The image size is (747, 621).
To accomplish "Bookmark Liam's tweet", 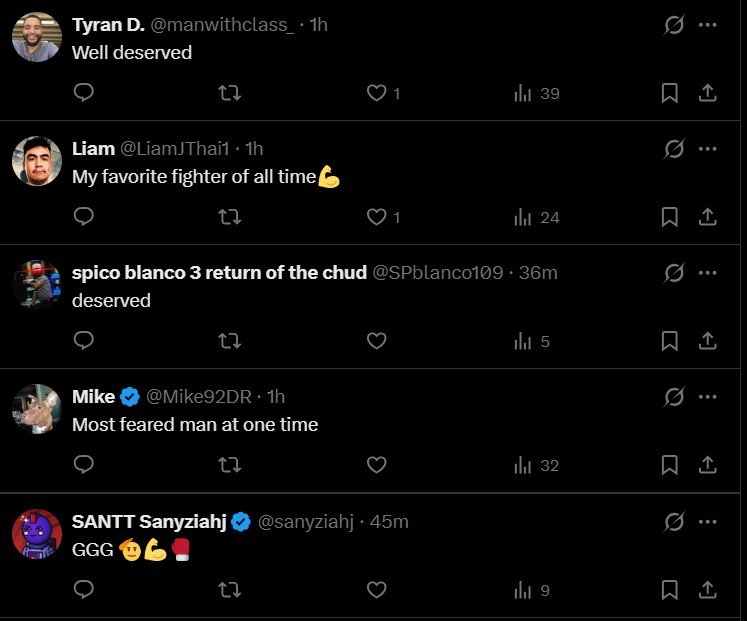I will tap(670, 217).
